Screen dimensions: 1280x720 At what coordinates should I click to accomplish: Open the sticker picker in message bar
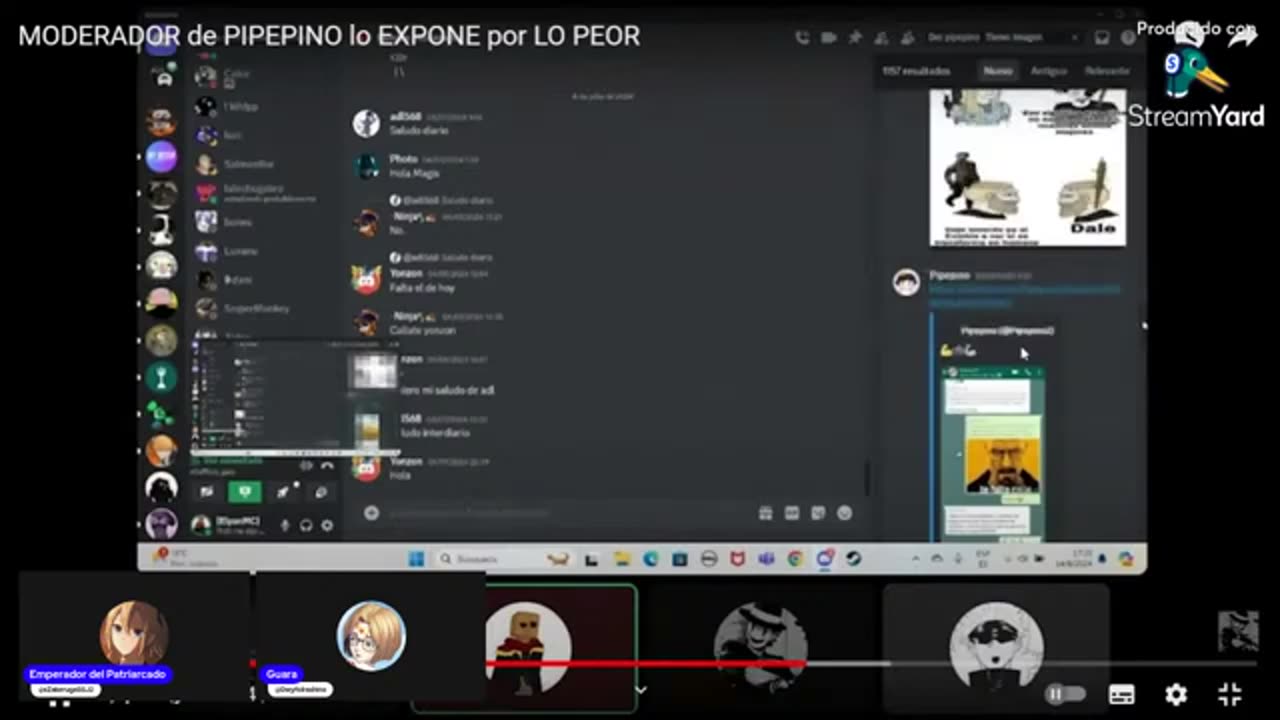tap(818, 513)
